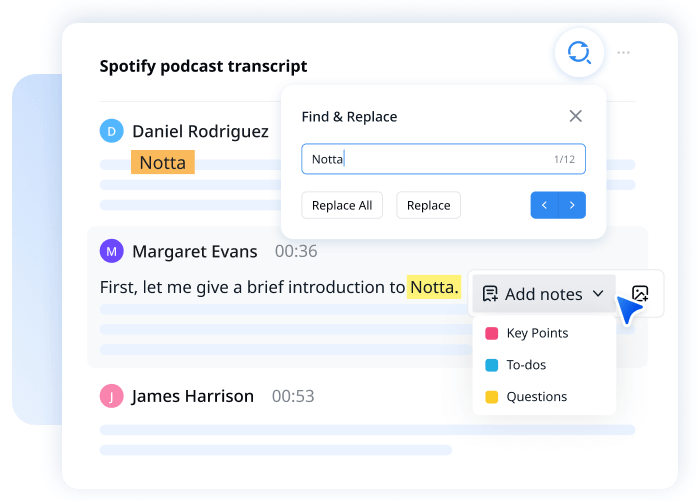Image resolution: width=700 pixels, height=500 pixels.
Task: Click the Spotify podcast transcript title
Action: (x=203, y=66)
